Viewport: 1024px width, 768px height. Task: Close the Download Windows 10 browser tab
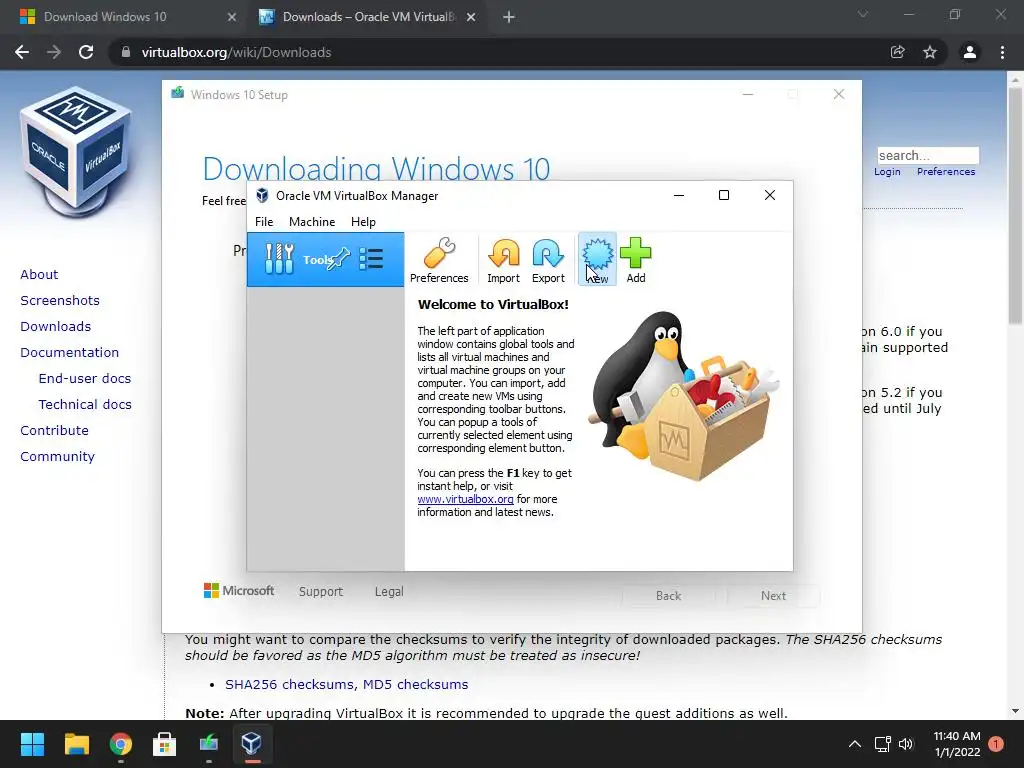(x=231, y=17)
